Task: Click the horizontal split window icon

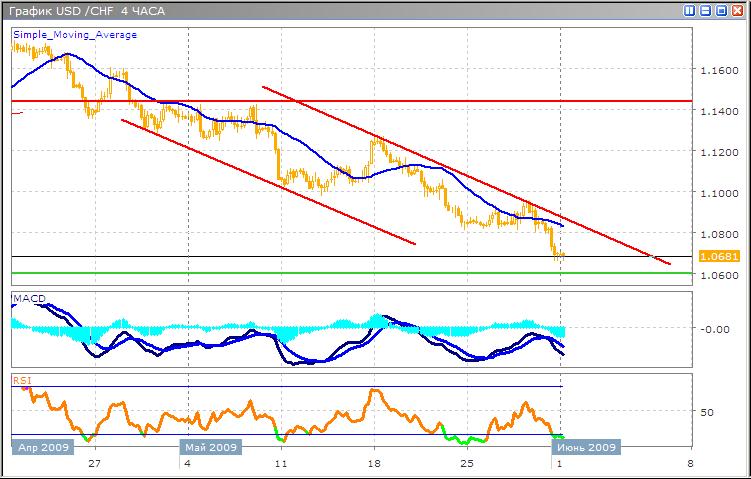Action: pos(705,10)
